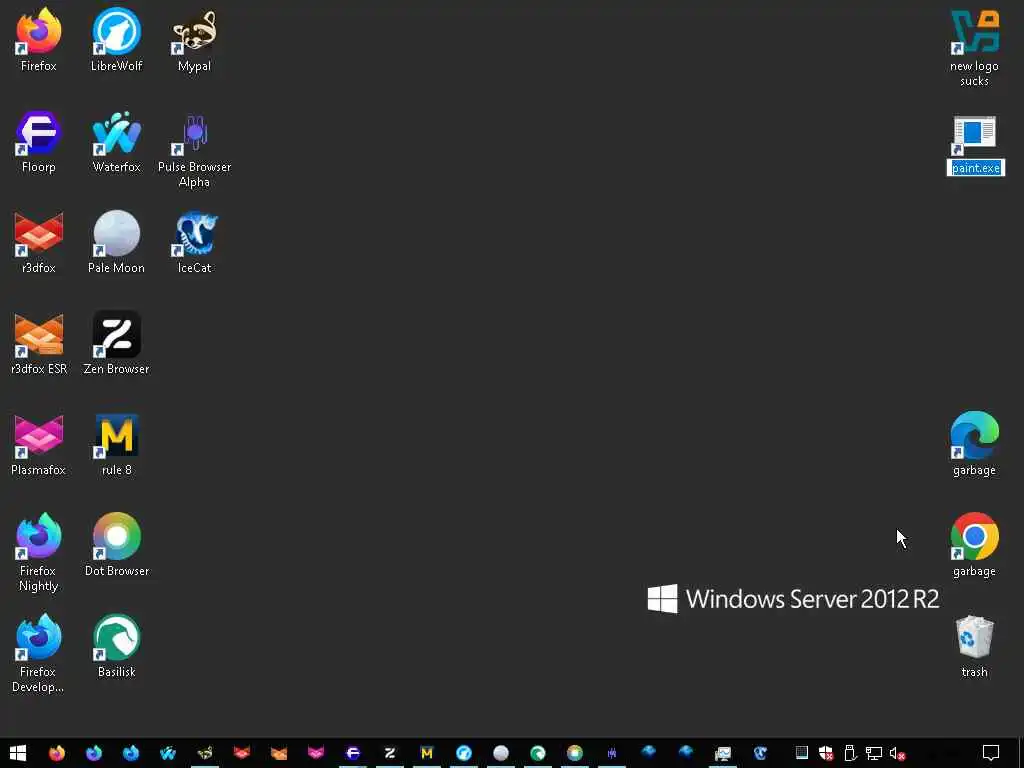Switch to LibreWolf in the taskbar
The width and height of the screenshot is (1024, 768).
[464, 753]
